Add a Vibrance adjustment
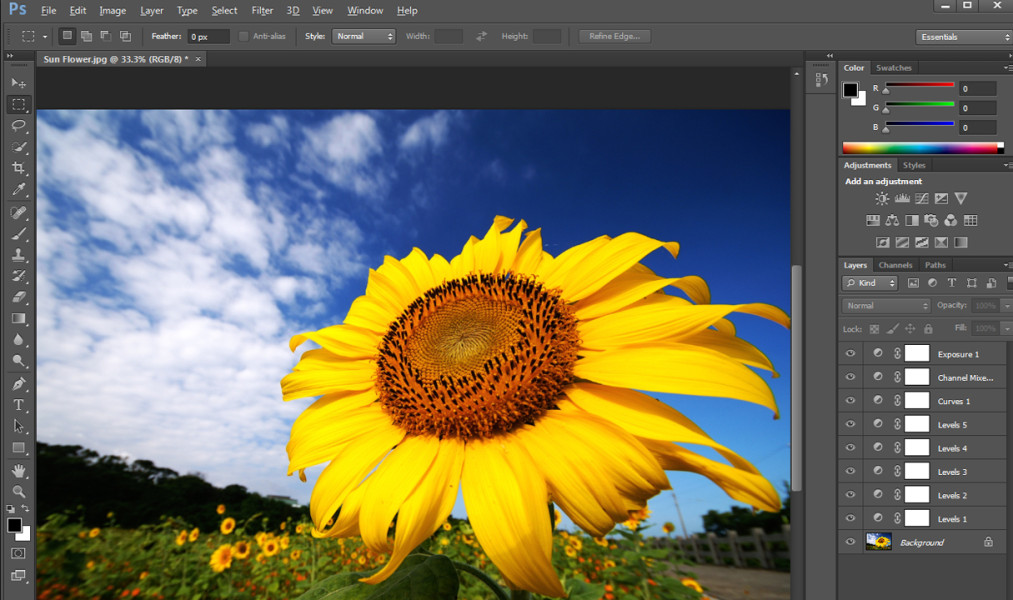The width and height of the screenshot is (1013, 600). pyautogui.click(x=961, y=199)
